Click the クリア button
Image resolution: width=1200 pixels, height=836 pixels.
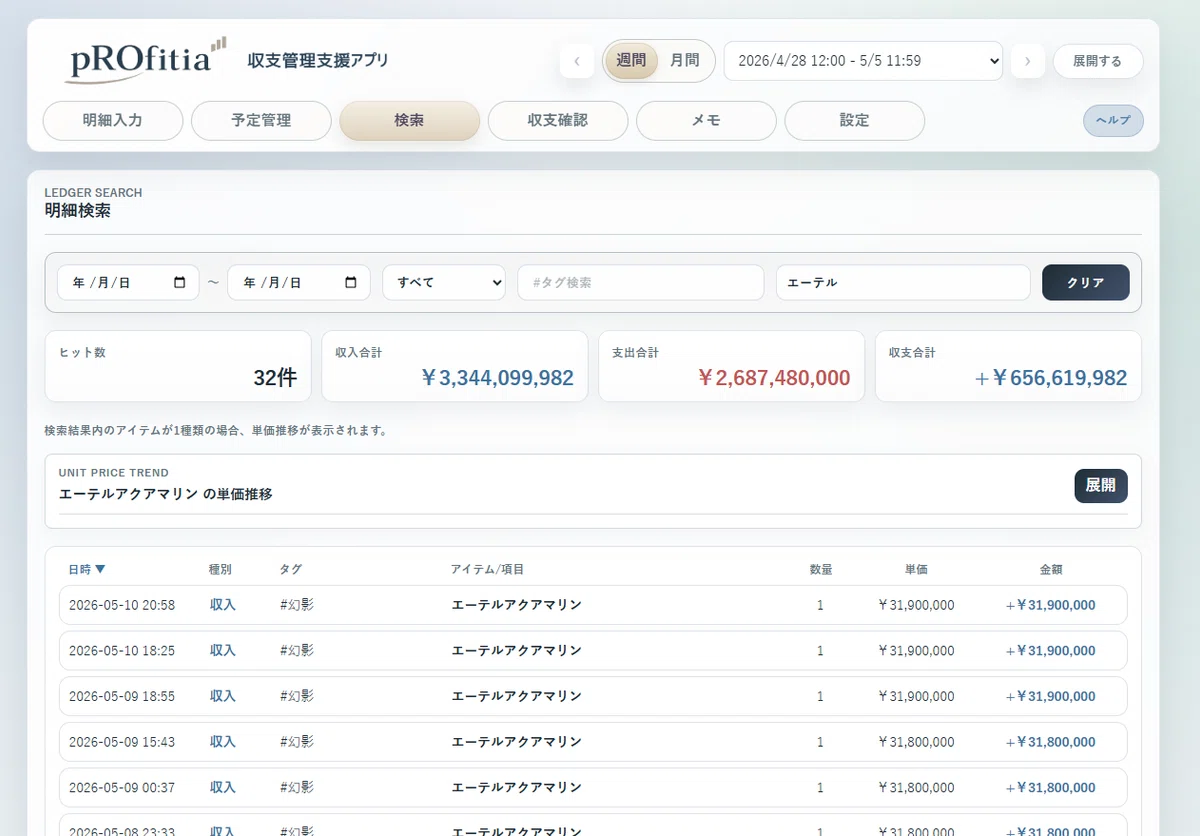point(1086,283)
